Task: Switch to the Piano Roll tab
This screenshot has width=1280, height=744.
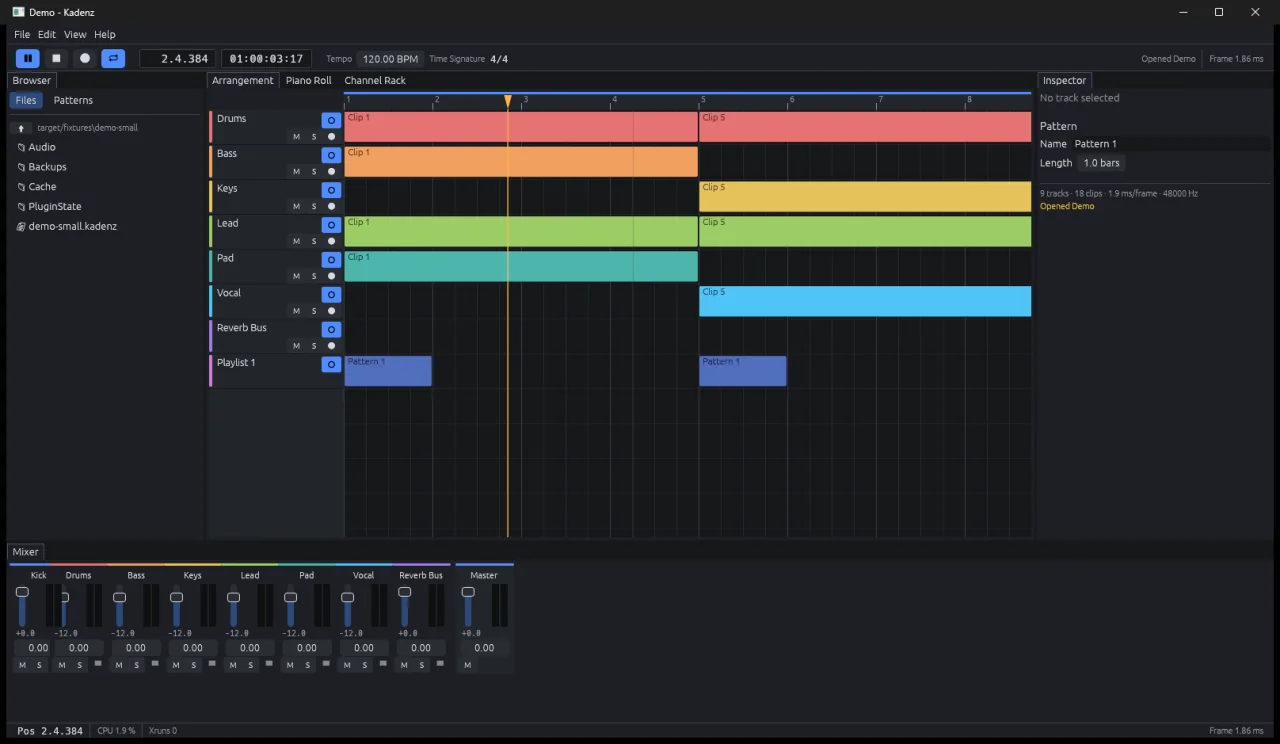Action: click(x=308, y=80)
